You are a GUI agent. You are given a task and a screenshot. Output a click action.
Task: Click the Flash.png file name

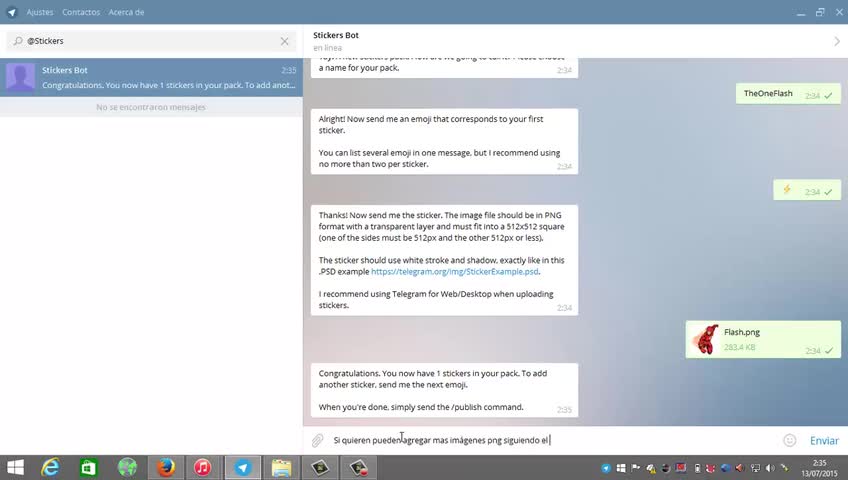coord(742,332)
